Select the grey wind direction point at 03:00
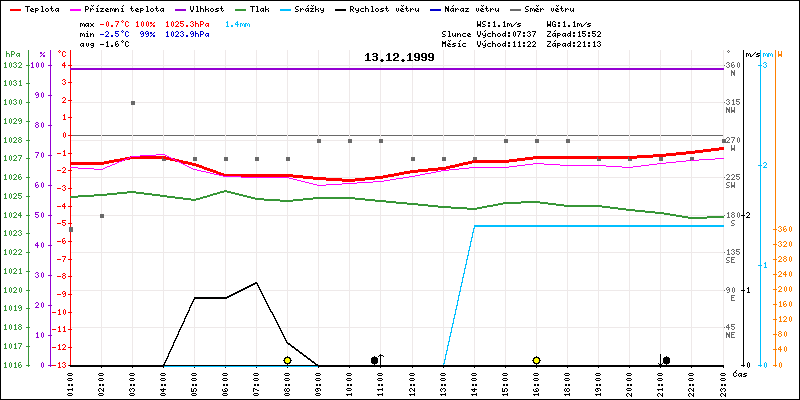 (132, 103)
